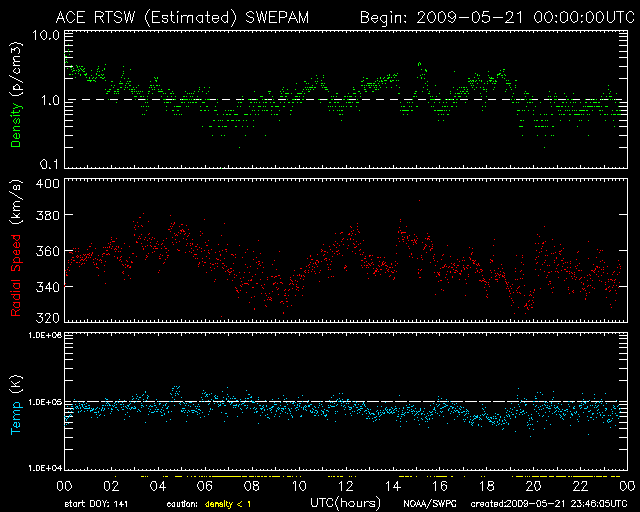Click the '400' speed tick label
This screenshot has width=640, height=512.
(x=47, y=183)
